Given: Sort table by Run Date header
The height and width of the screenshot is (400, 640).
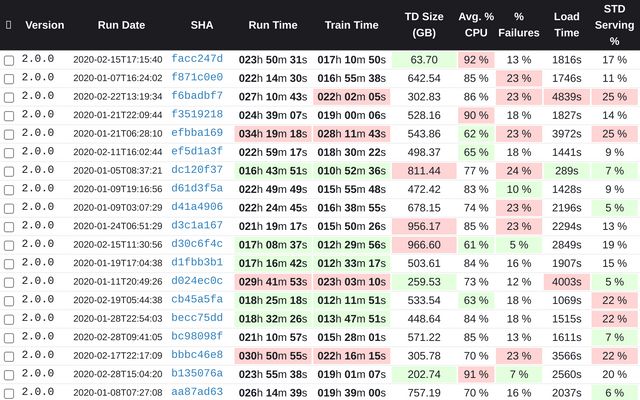Looking at the screenshot, I should point(121,25).
